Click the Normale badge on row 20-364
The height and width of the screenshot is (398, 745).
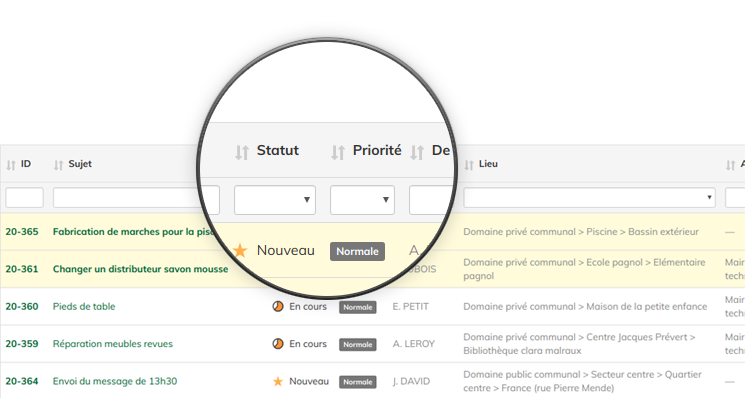point(358,382)
